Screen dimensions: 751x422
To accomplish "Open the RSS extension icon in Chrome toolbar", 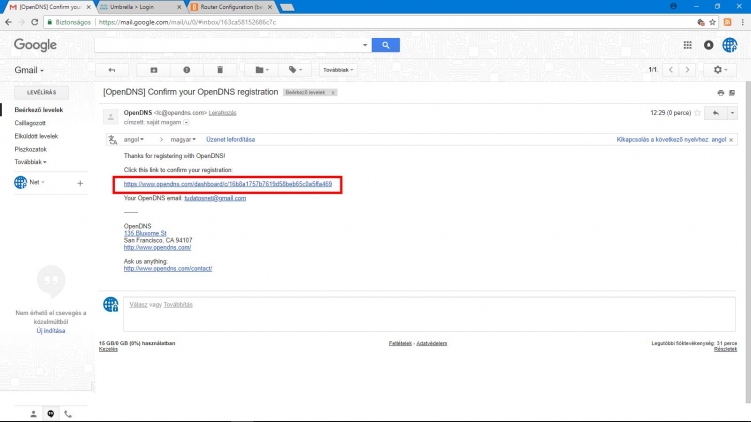I will 728,22.
